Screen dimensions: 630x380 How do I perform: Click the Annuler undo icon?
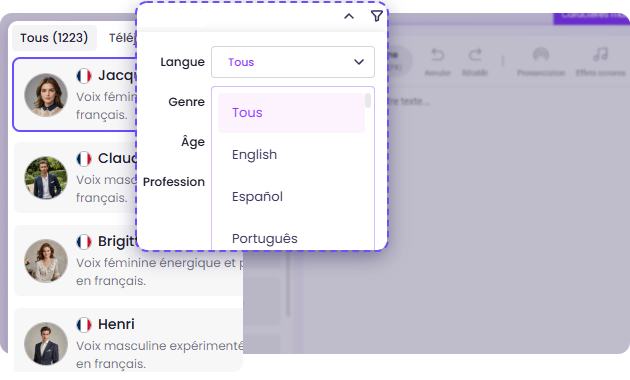coord(438,55)
